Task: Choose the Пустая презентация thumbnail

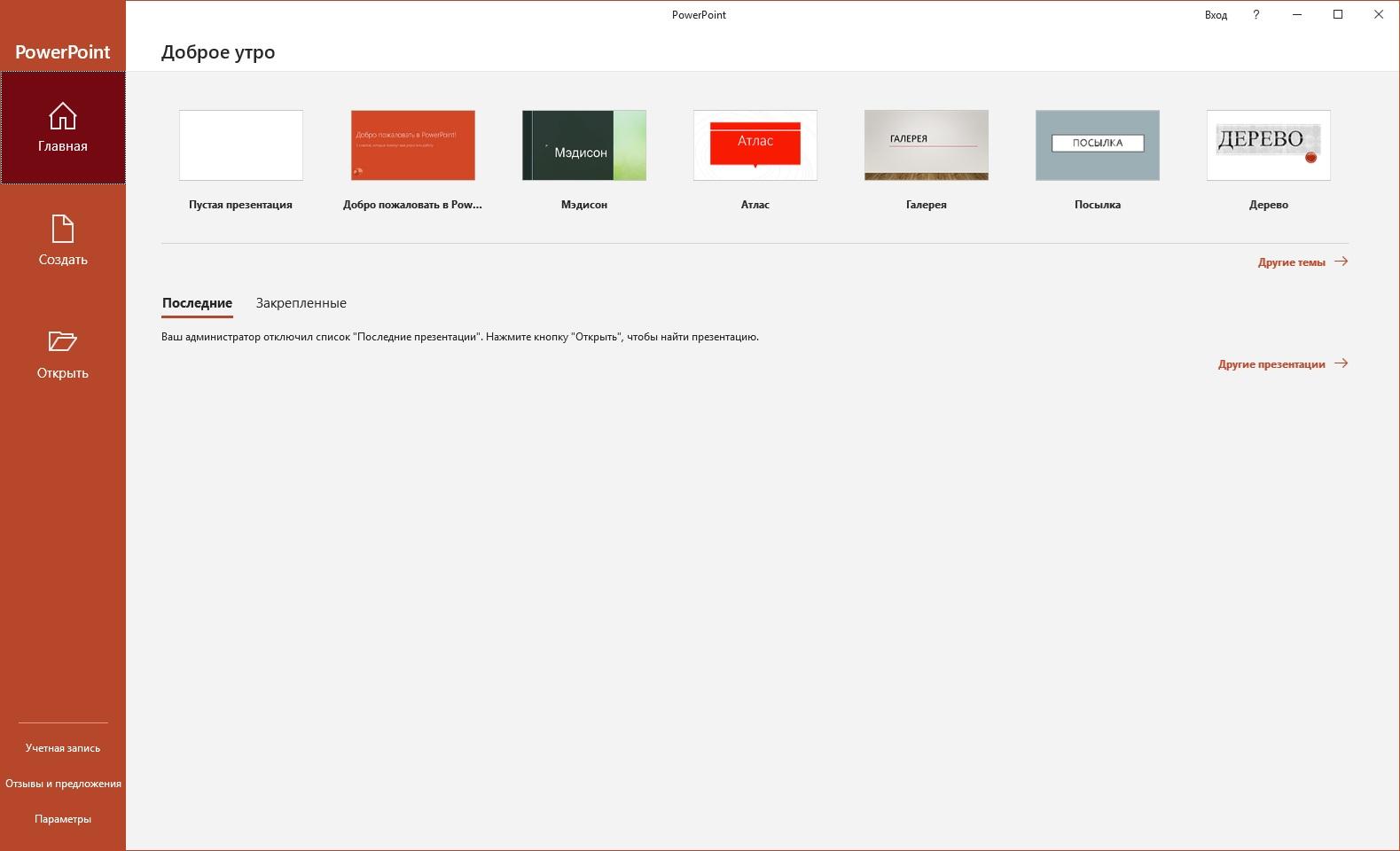Action: (240, 145)
